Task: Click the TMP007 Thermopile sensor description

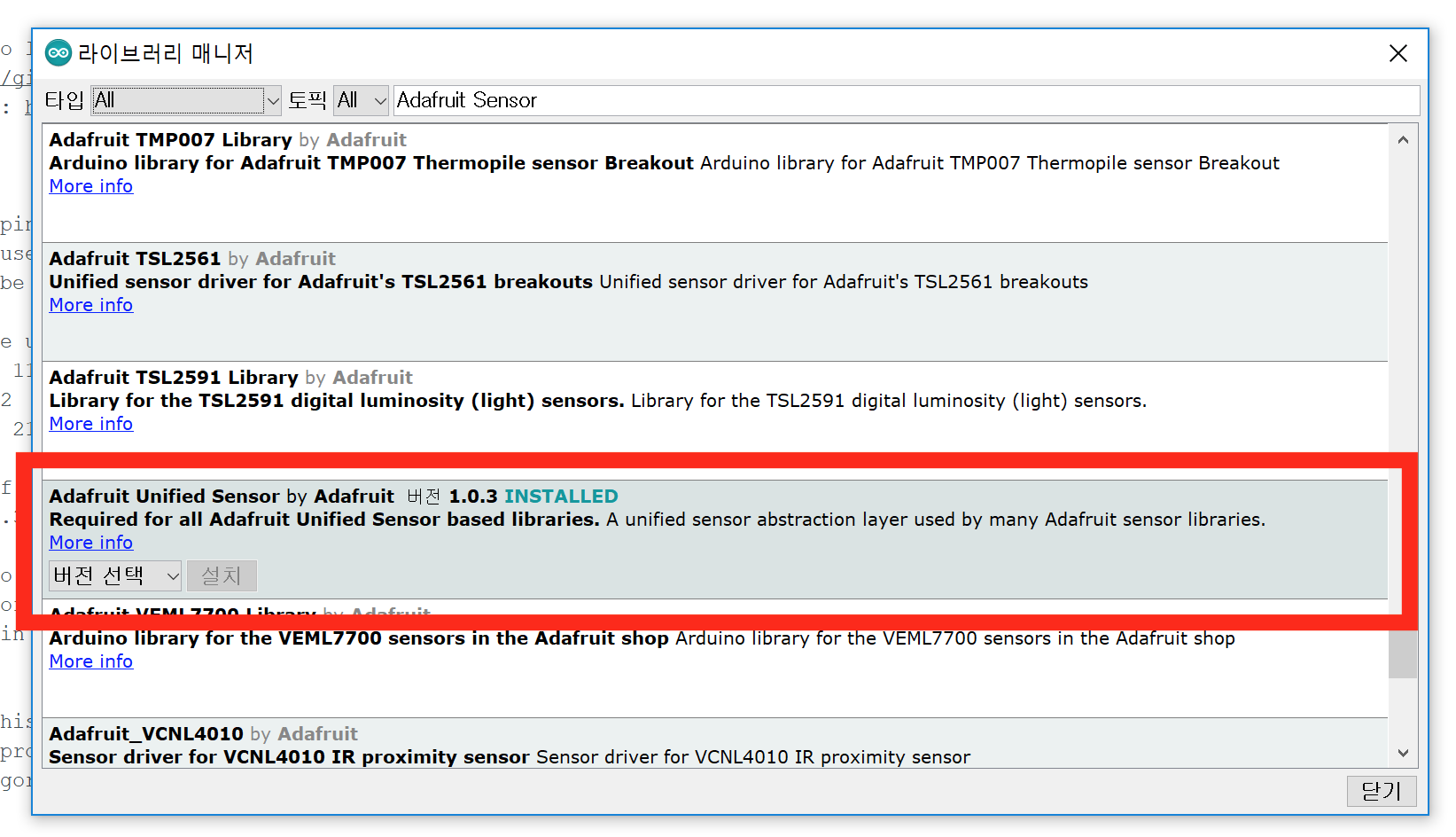Action: coord(665,163)
